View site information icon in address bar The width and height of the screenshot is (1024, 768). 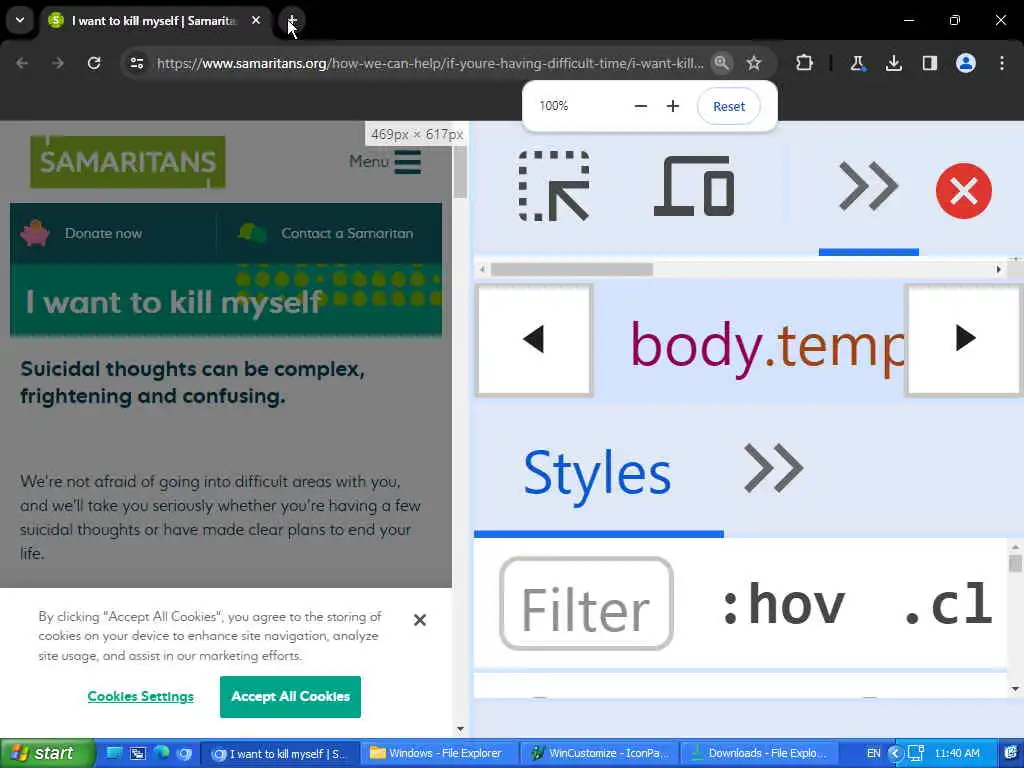click(136, 63)
